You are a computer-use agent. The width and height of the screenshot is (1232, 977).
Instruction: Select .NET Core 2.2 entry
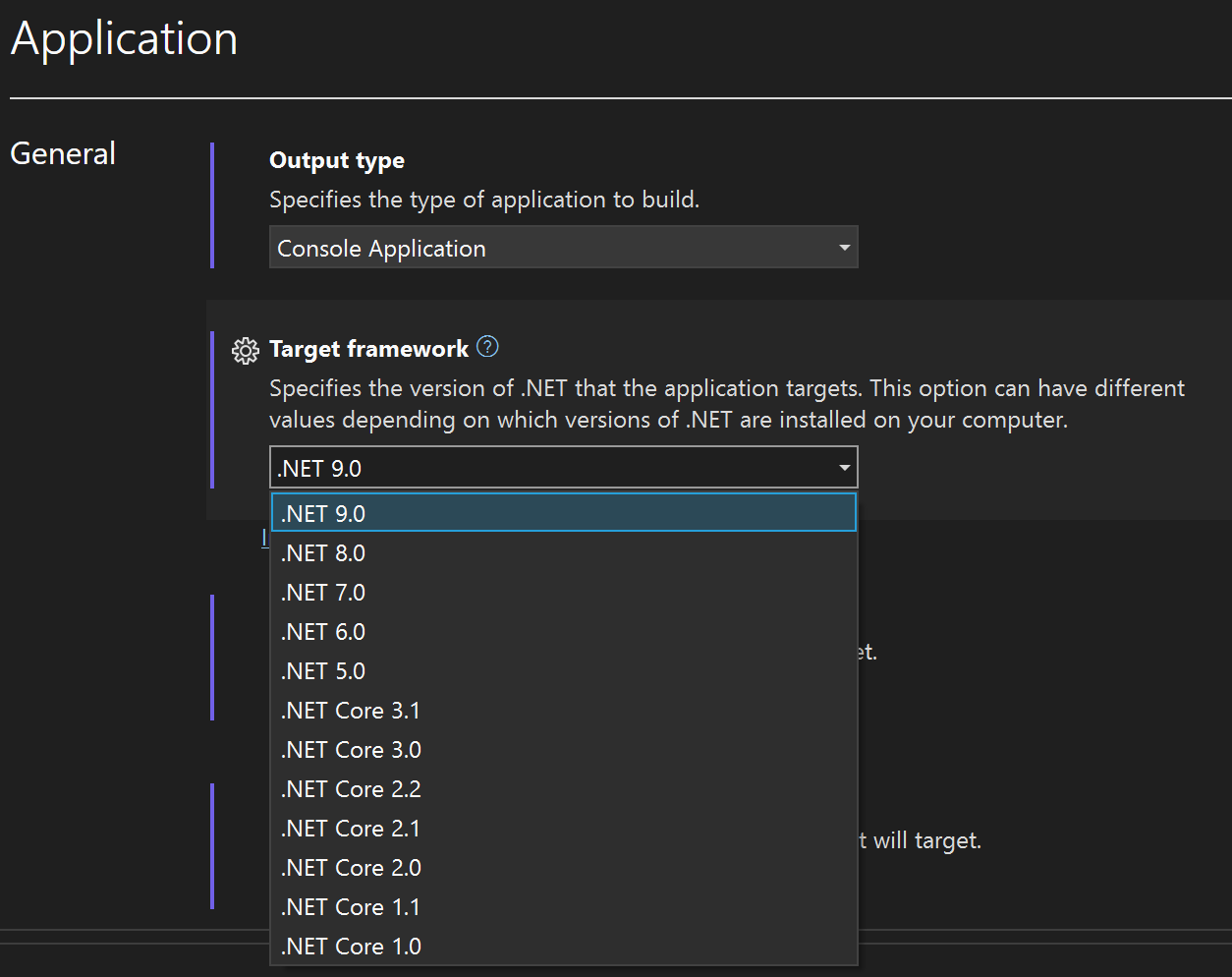coord(564,788)
